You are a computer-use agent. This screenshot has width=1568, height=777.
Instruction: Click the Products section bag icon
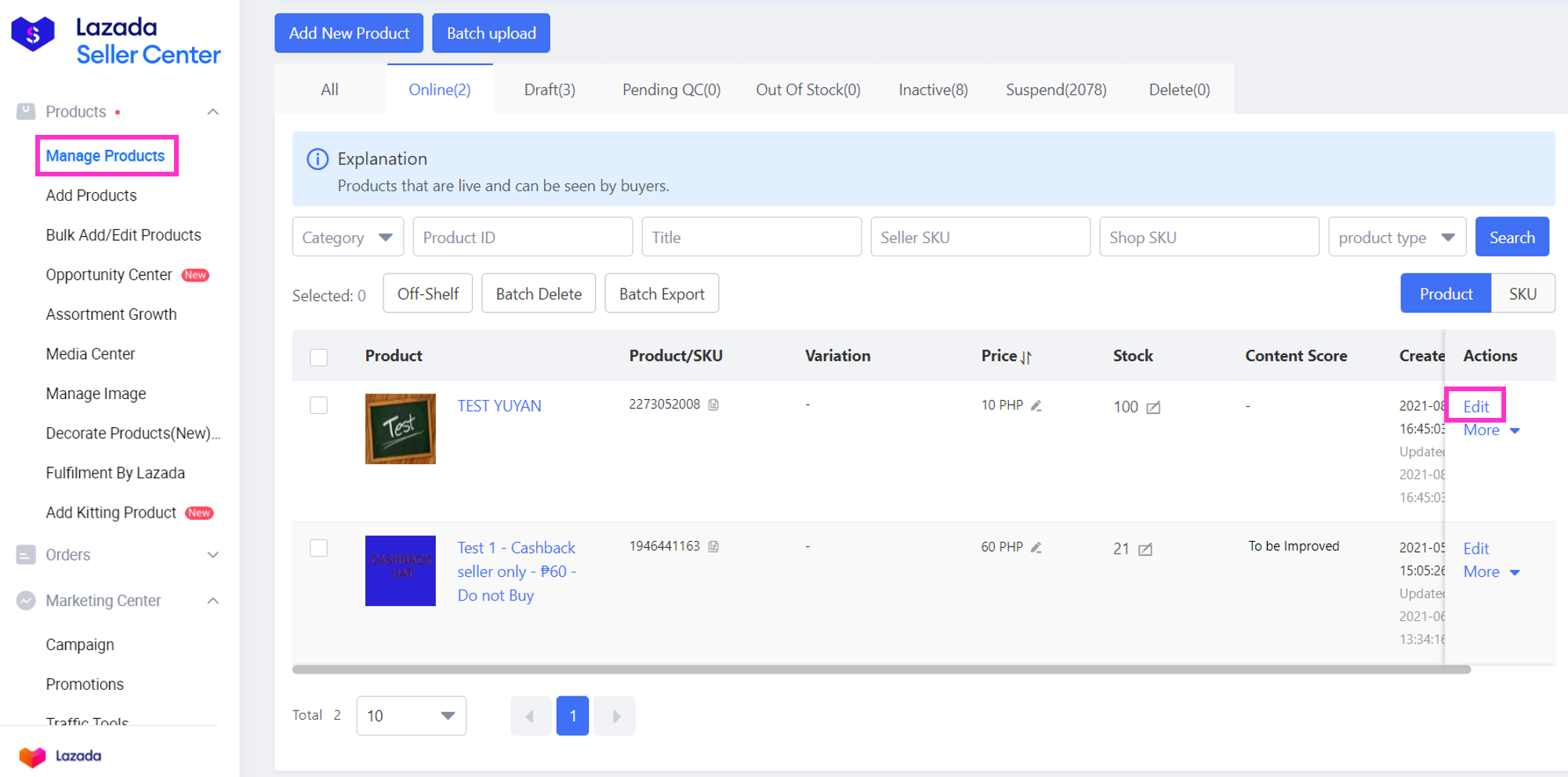26,111
